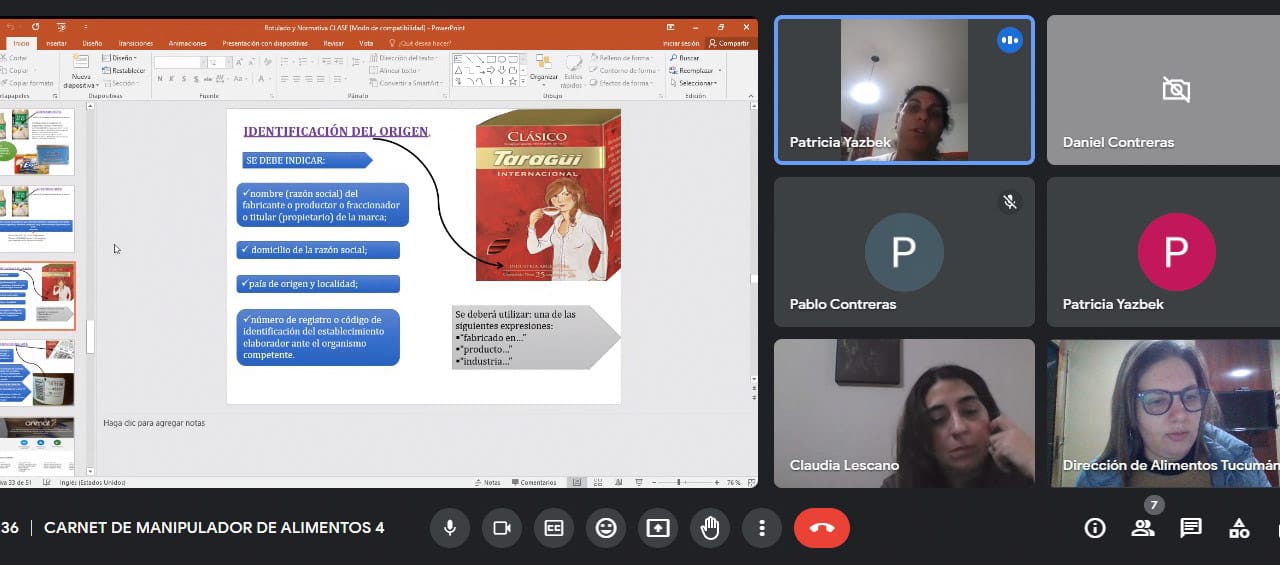
Task: Adjust the PowerPoint zoom slider
Action: click(x=679, y=482)
